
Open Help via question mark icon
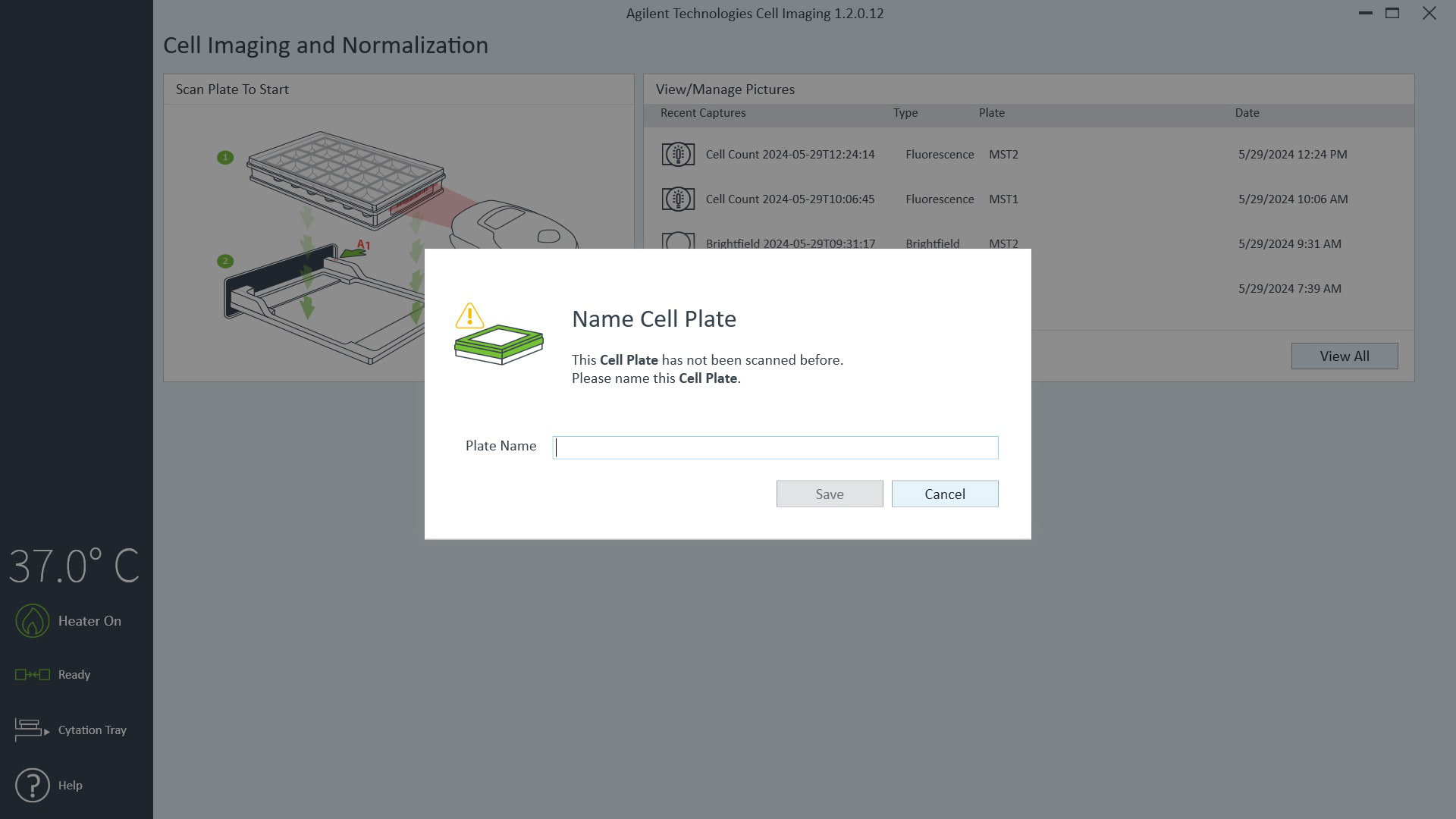tap(33, 786)
